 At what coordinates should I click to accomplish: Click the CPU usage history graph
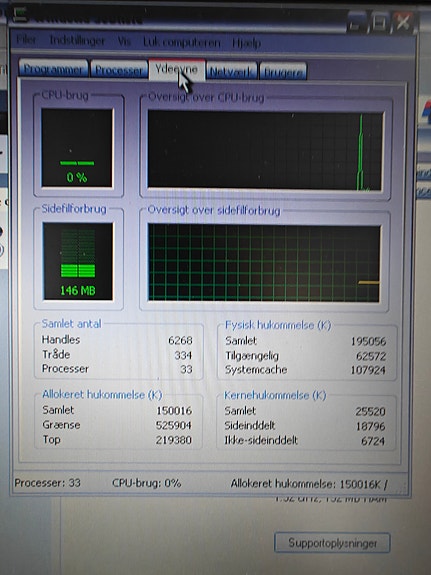click(x=265, y=151)
